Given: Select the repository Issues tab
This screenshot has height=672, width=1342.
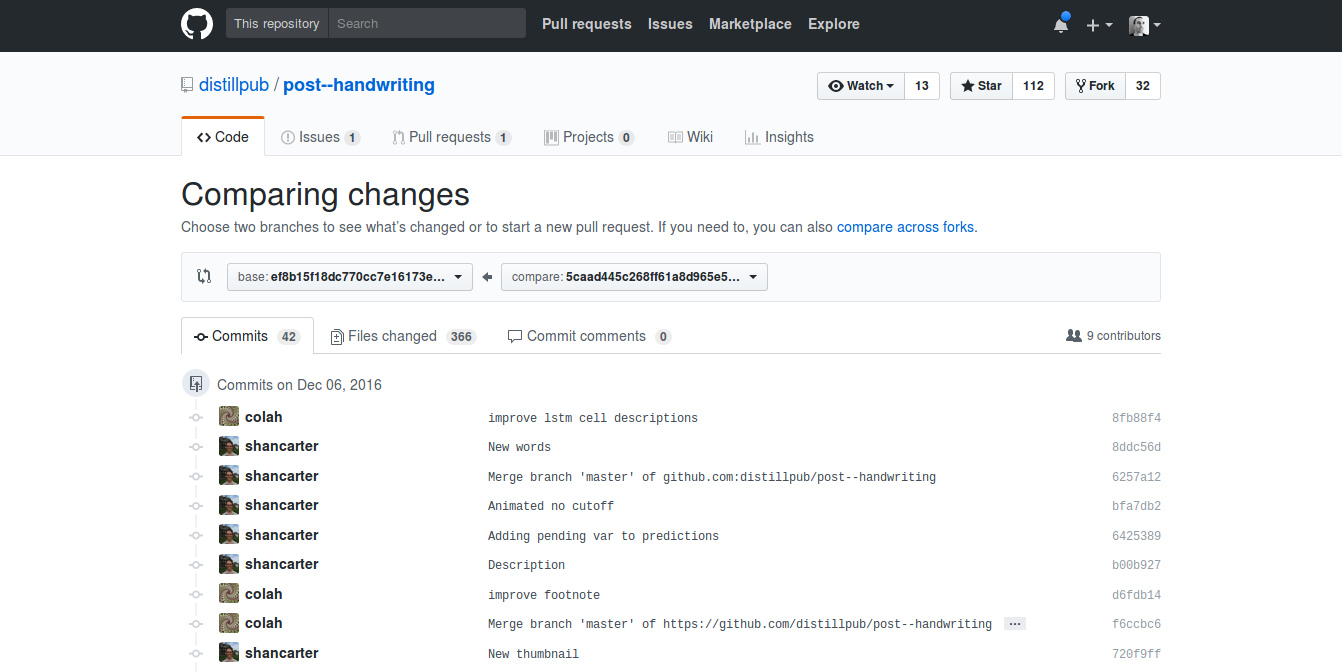Looking at the screenshot, I should click(x=321, y=137).
